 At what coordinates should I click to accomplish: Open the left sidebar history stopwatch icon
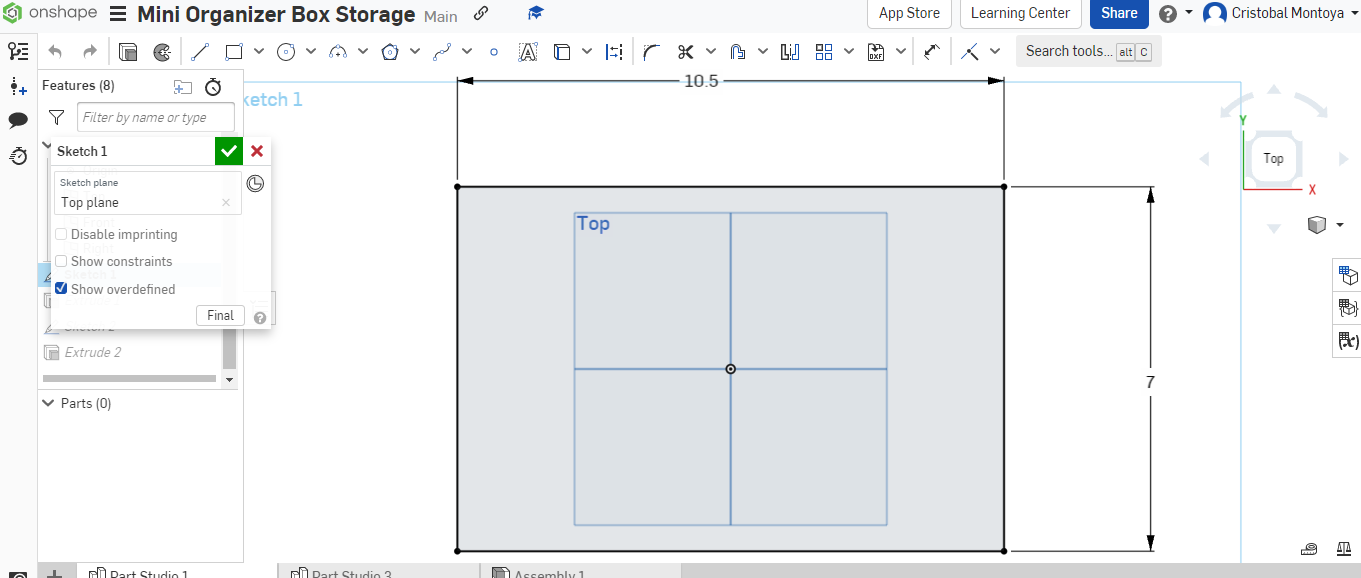18,156
